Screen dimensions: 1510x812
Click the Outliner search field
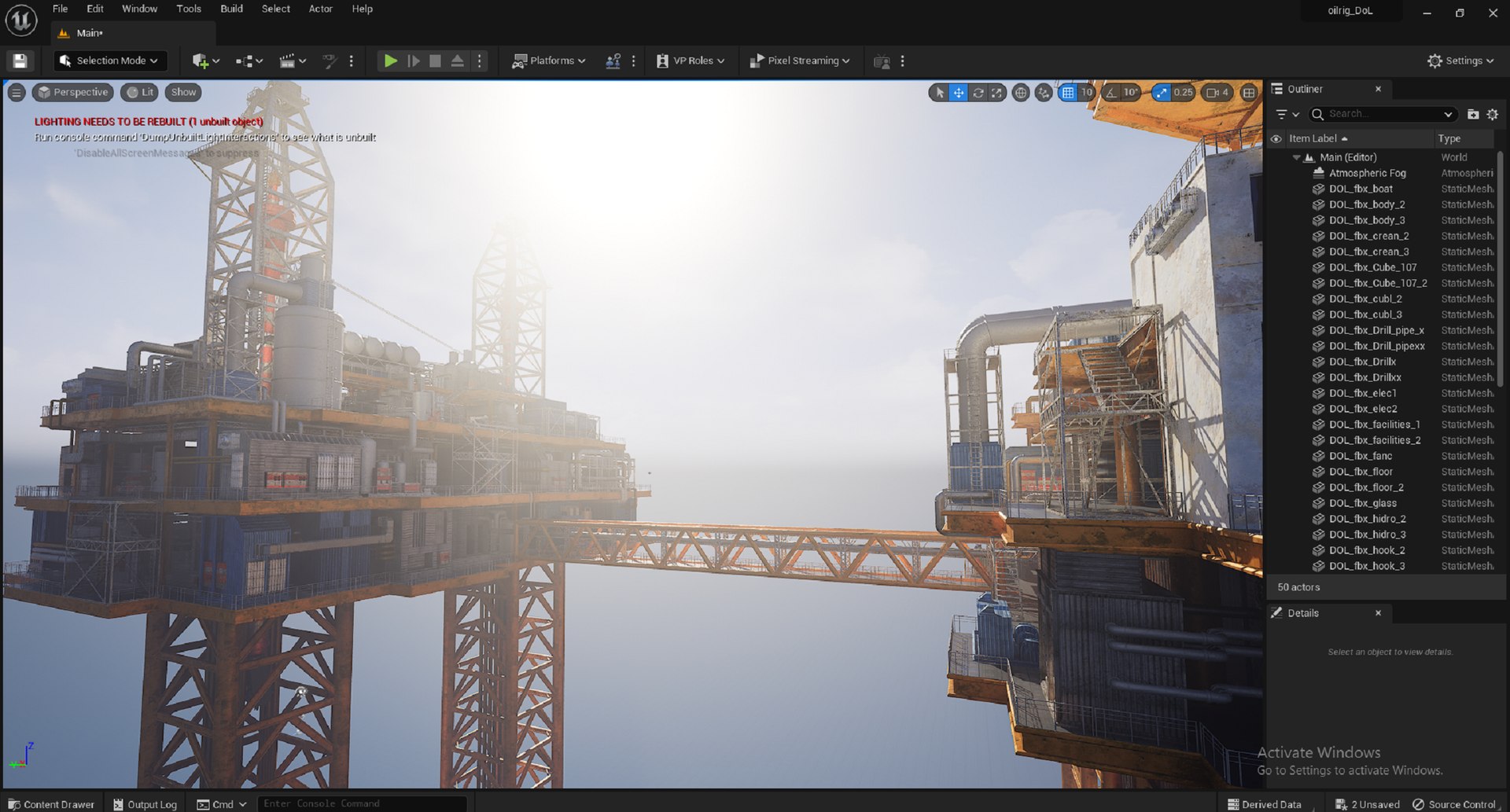point(1382,114)
